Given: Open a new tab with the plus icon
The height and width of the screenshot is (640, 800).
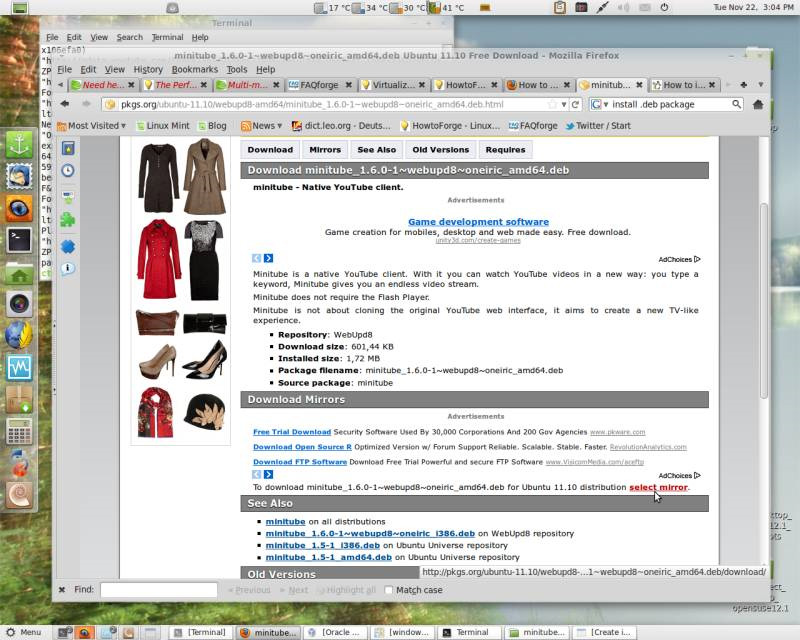Looking at the screenshot, I should (743, 85).
